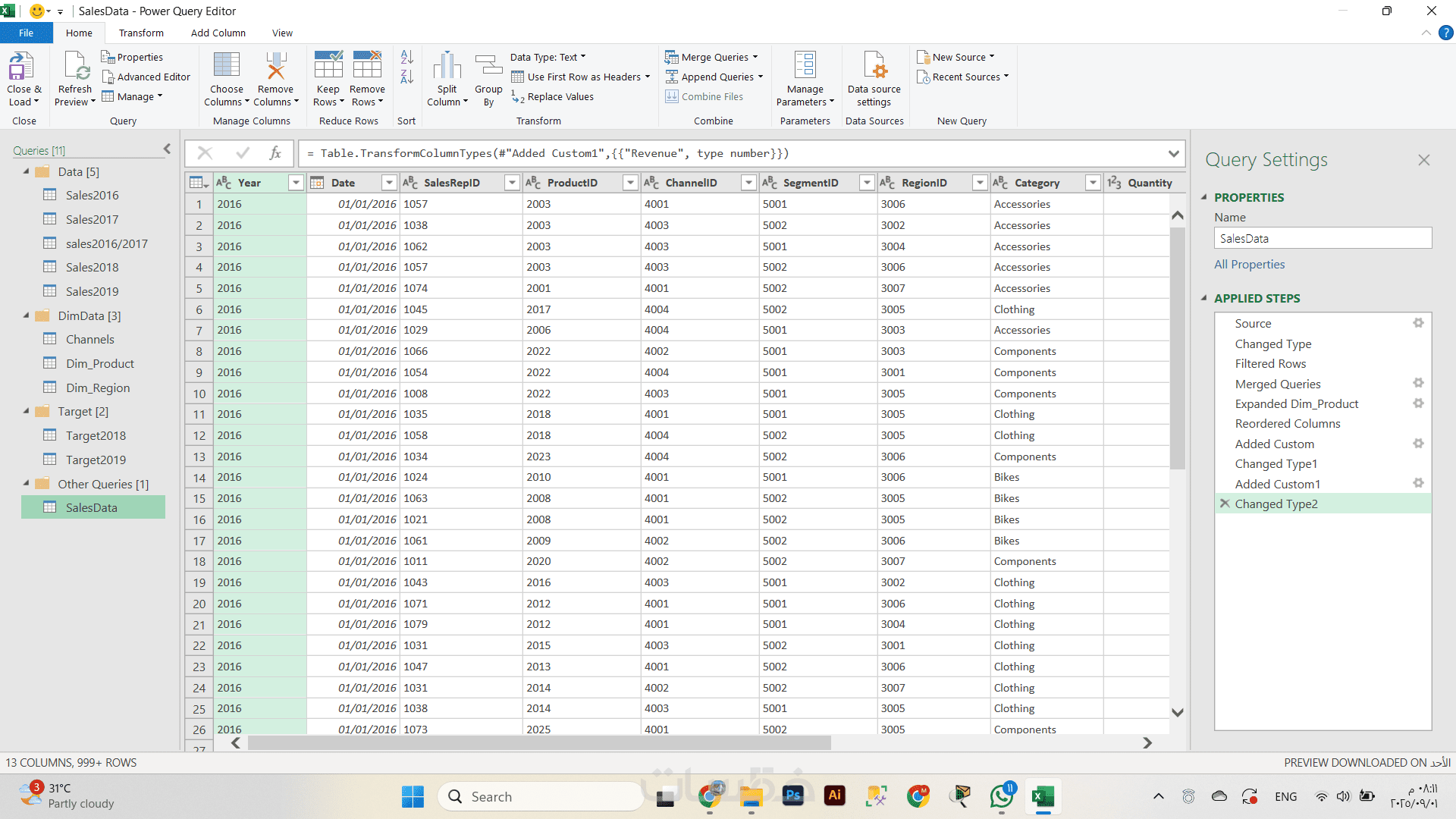Click the All Properties link
The height and width of the screenshot is (819, 1456).
tap(1249, 265)
